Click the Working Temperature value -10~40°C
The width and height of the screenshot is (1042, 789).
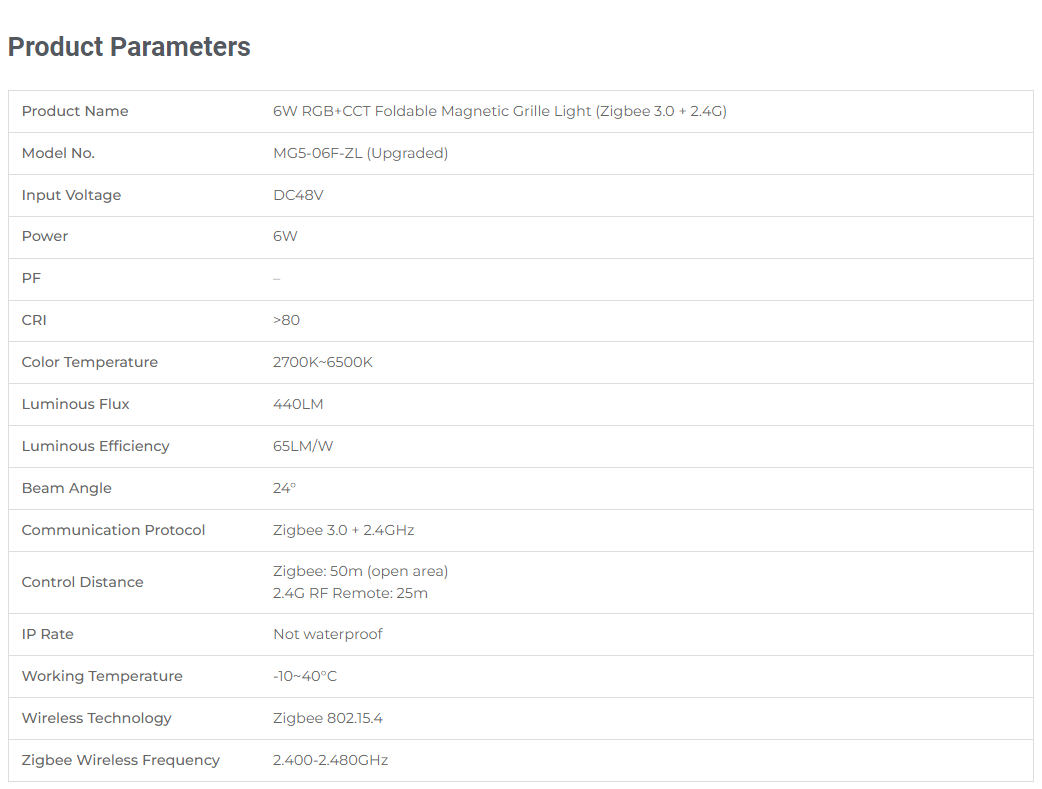click(305, 676)
